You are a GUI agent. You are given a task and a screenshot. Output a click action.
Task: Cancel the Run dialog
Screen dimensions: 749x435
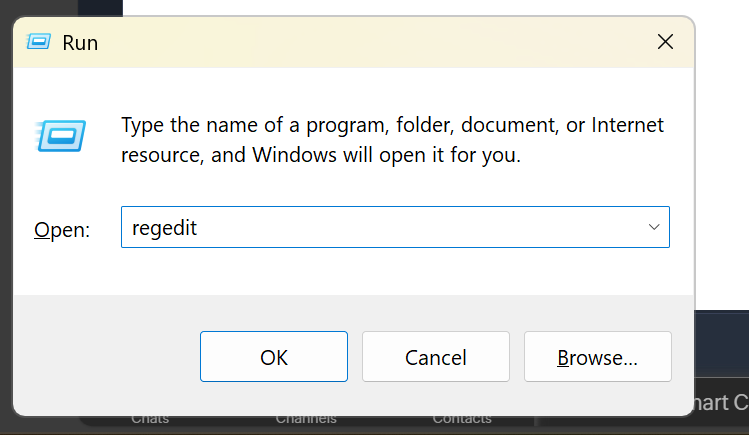[435, 357]
